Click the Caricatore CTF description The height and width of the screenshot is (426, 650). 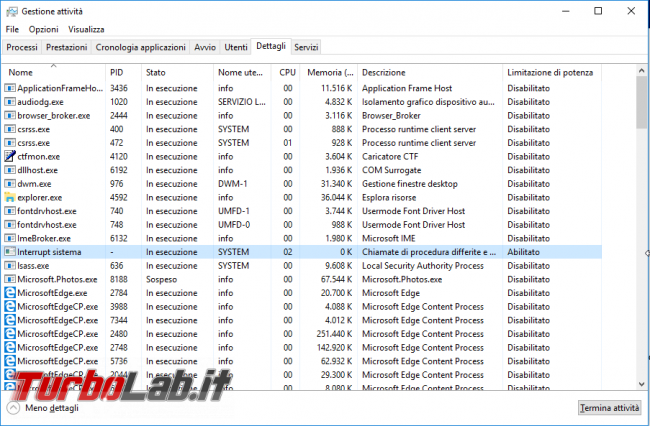tap(390, 156)
